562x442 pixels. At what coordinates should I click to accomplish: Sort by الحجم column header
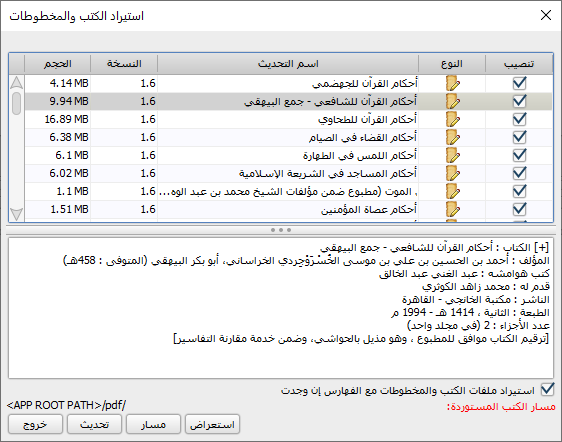[57, 64]
